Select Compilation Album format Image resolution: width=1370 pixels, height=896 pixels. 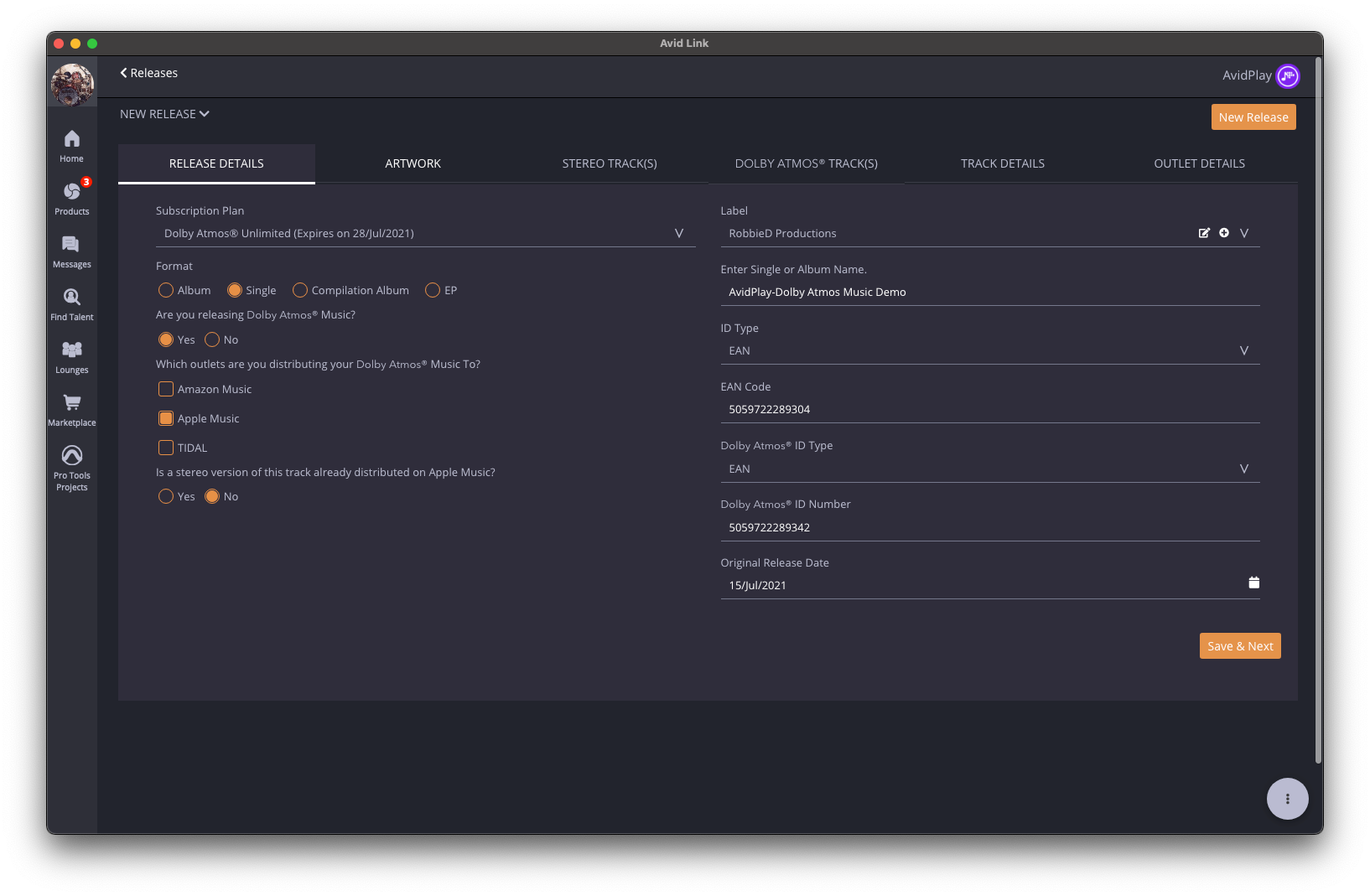coord(300,290)
